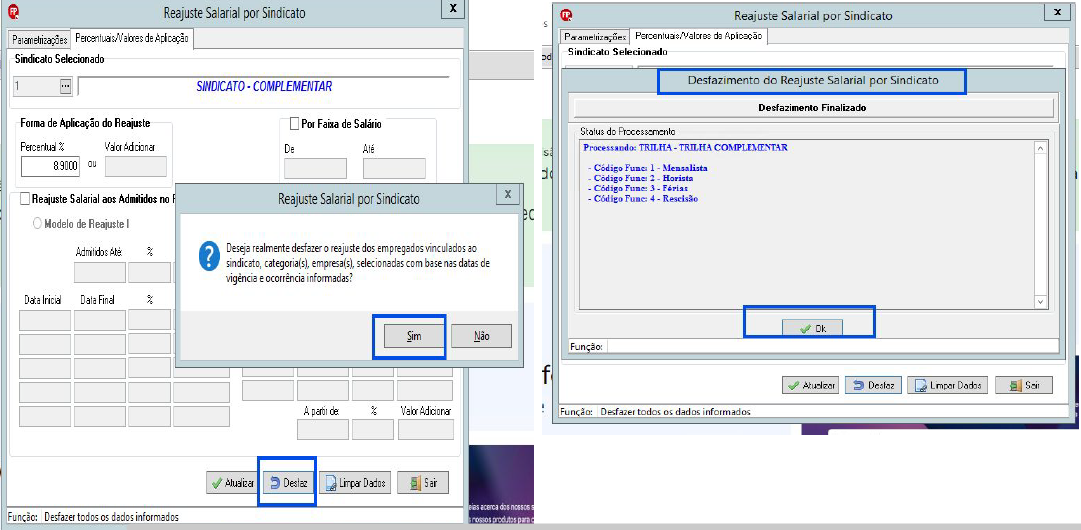Select text 'Código Func: 3 - Férias'
Image resolution: width=1081 pixels, height=530 pixels.
click(x=640, y=188)
